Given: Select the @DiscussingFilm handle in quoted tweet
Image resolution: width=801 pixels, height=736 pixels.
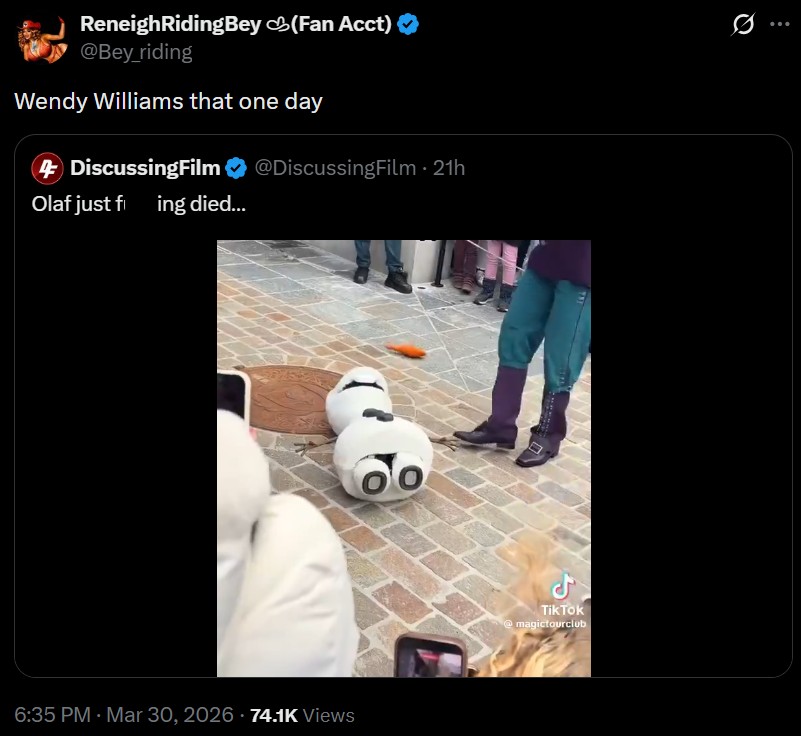Looking at the screenshot, I should pyautogui.click(x=335, y=167).
